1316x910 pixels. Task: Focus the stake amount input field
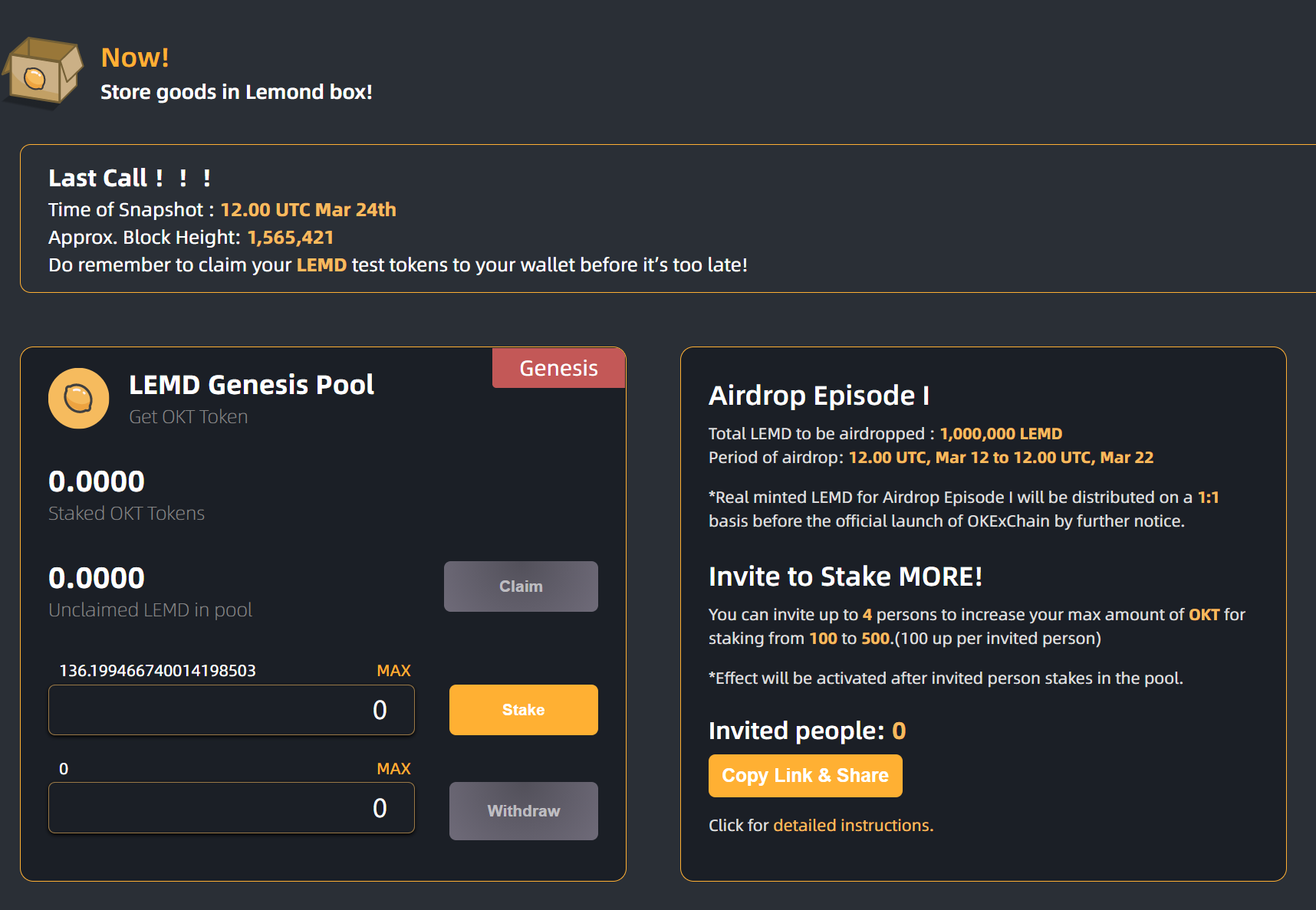(231, 710)
